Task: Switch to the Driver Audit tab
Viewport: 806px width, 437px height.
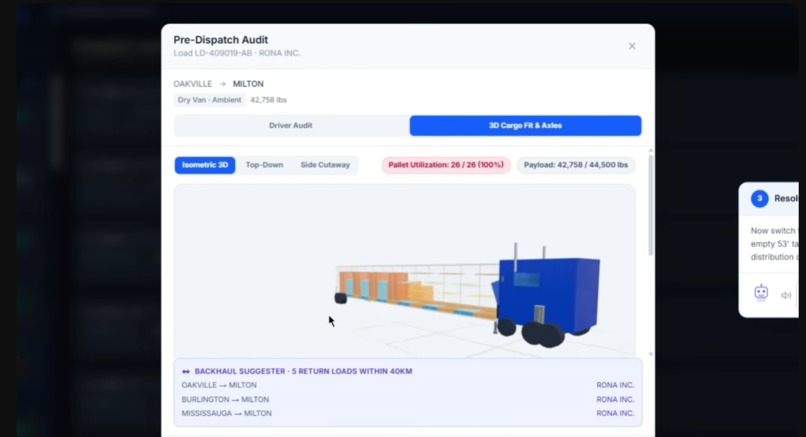Action: [x=291, y=125]
